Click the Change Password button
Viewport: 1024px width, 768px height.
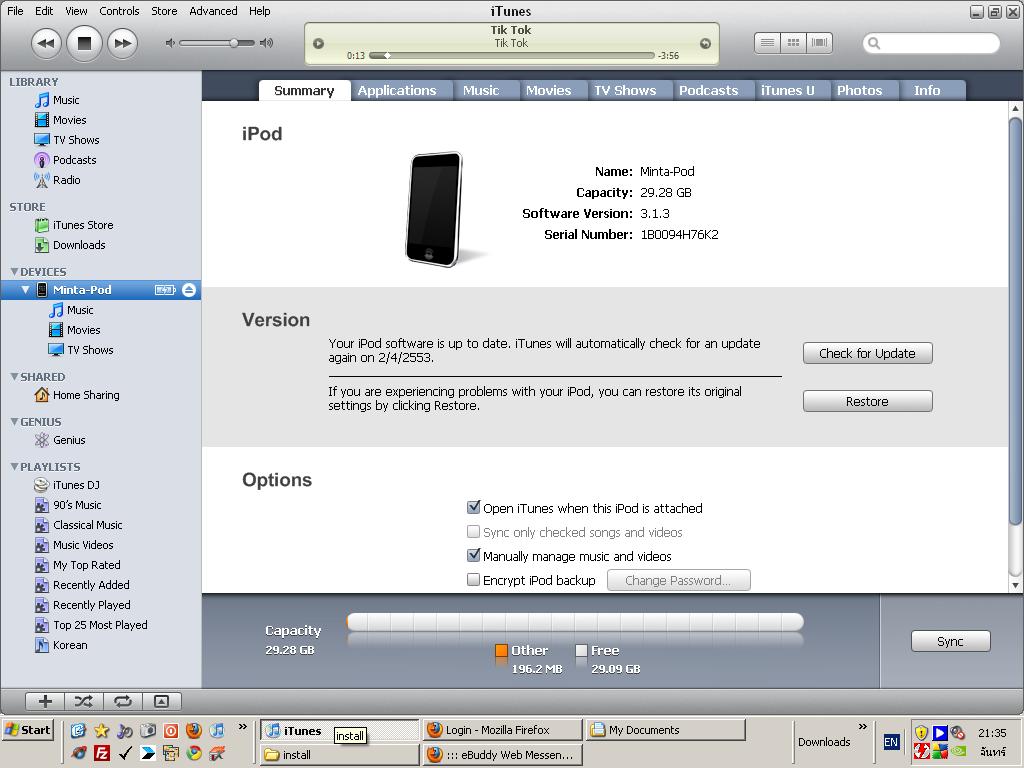click(x=679, y=581)
